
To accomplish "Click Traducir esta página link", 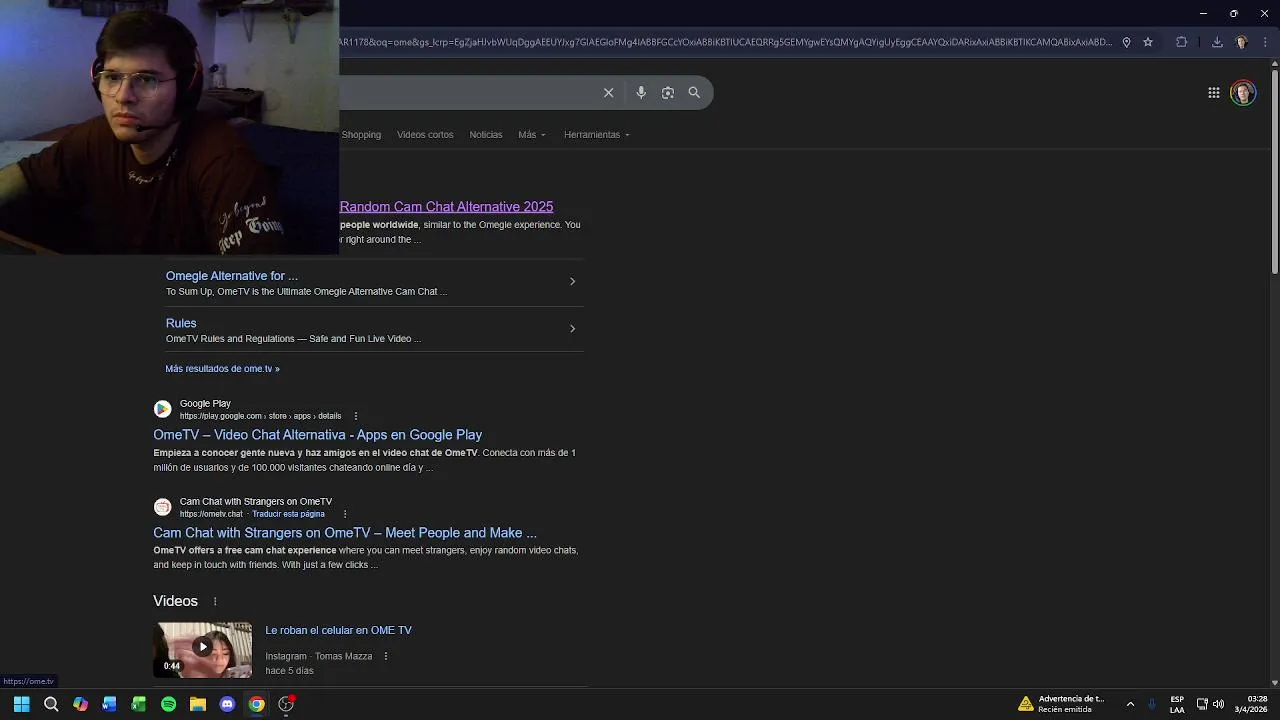I will pyautogui.click(x=288, y=514).
